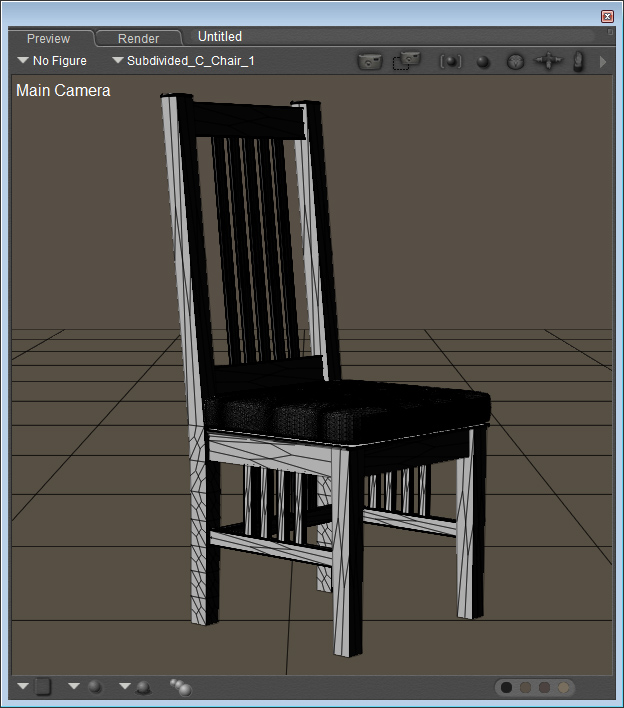
Task: Click the chair's top back rail
Action: click(x=248, y=120)
